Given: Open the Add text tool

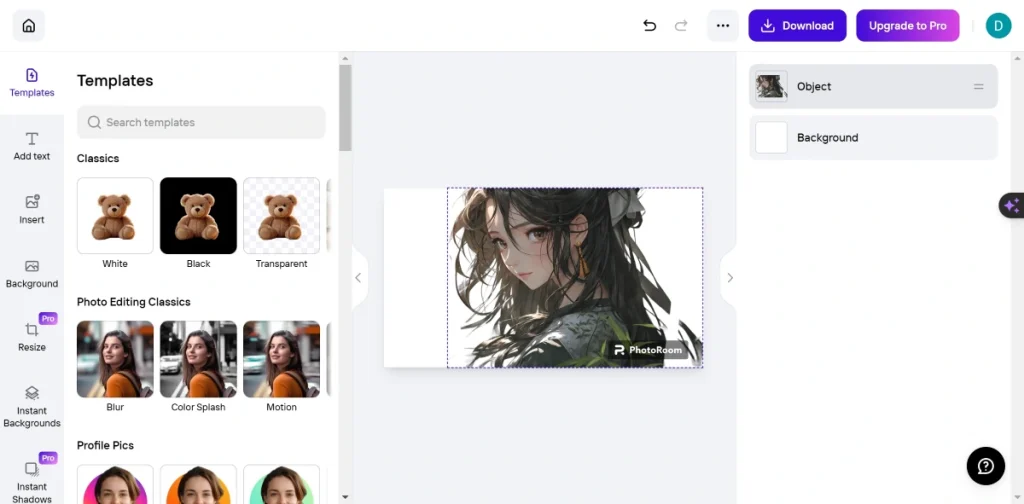Looking at the screenshot, I should [32, 146].
